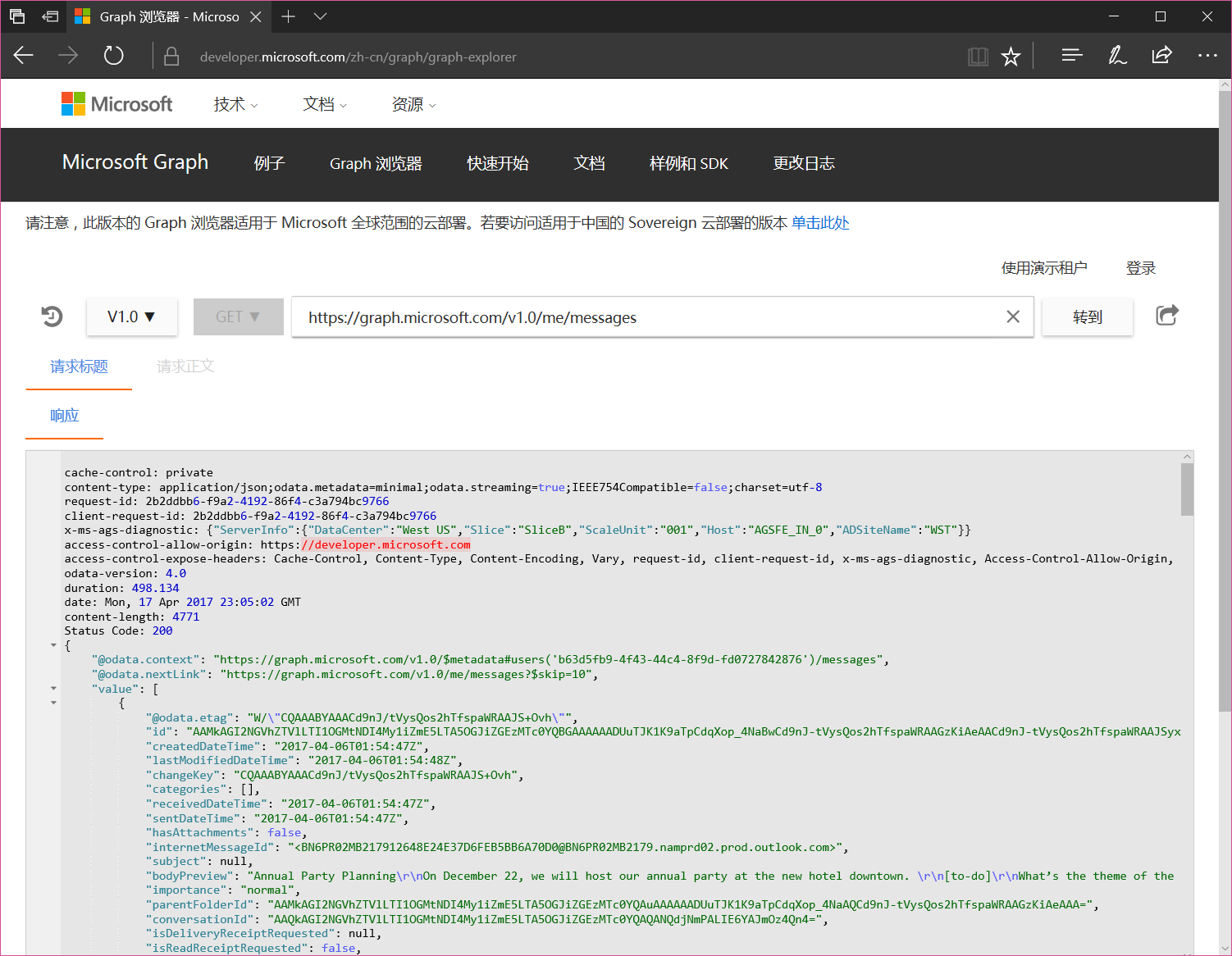This screenshot has height=956, width=1232.
Task: Open the browser share icon
Action: click(1161, 57)
